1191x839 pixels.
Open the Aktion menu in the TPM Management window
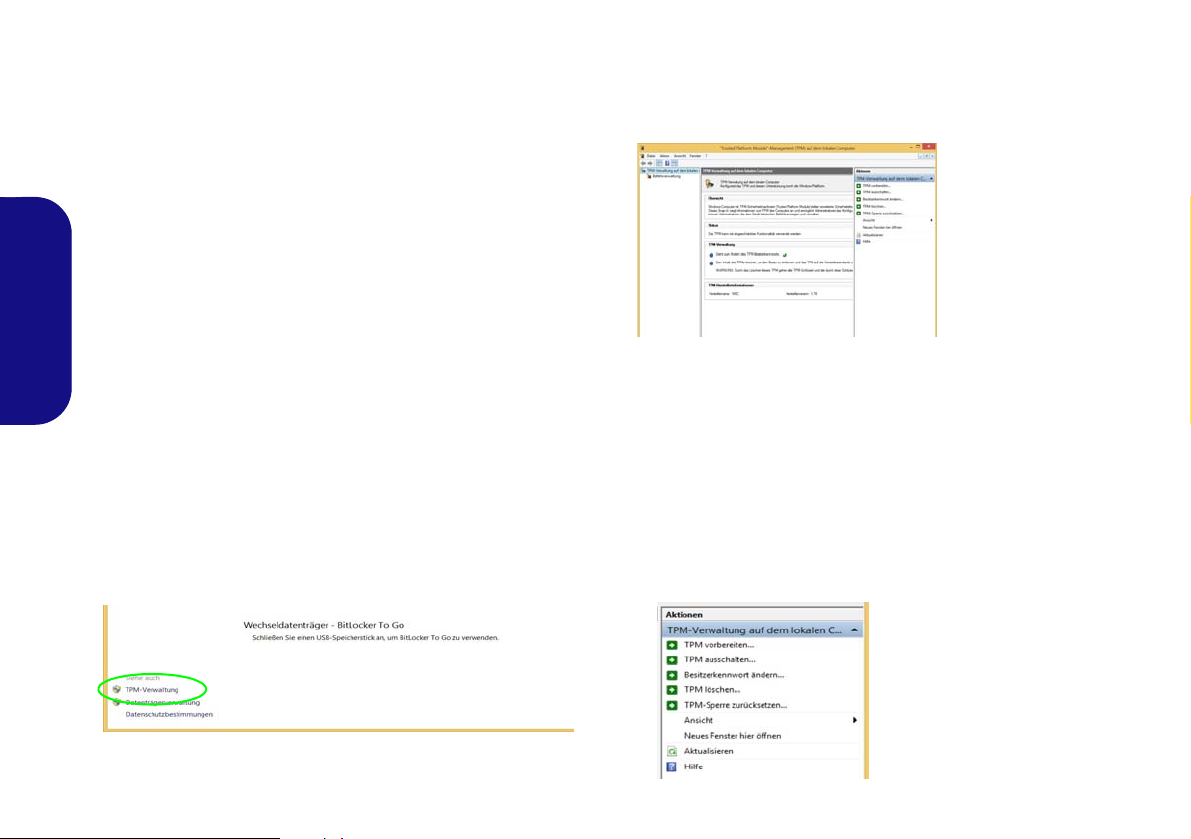tap(665, 156)
